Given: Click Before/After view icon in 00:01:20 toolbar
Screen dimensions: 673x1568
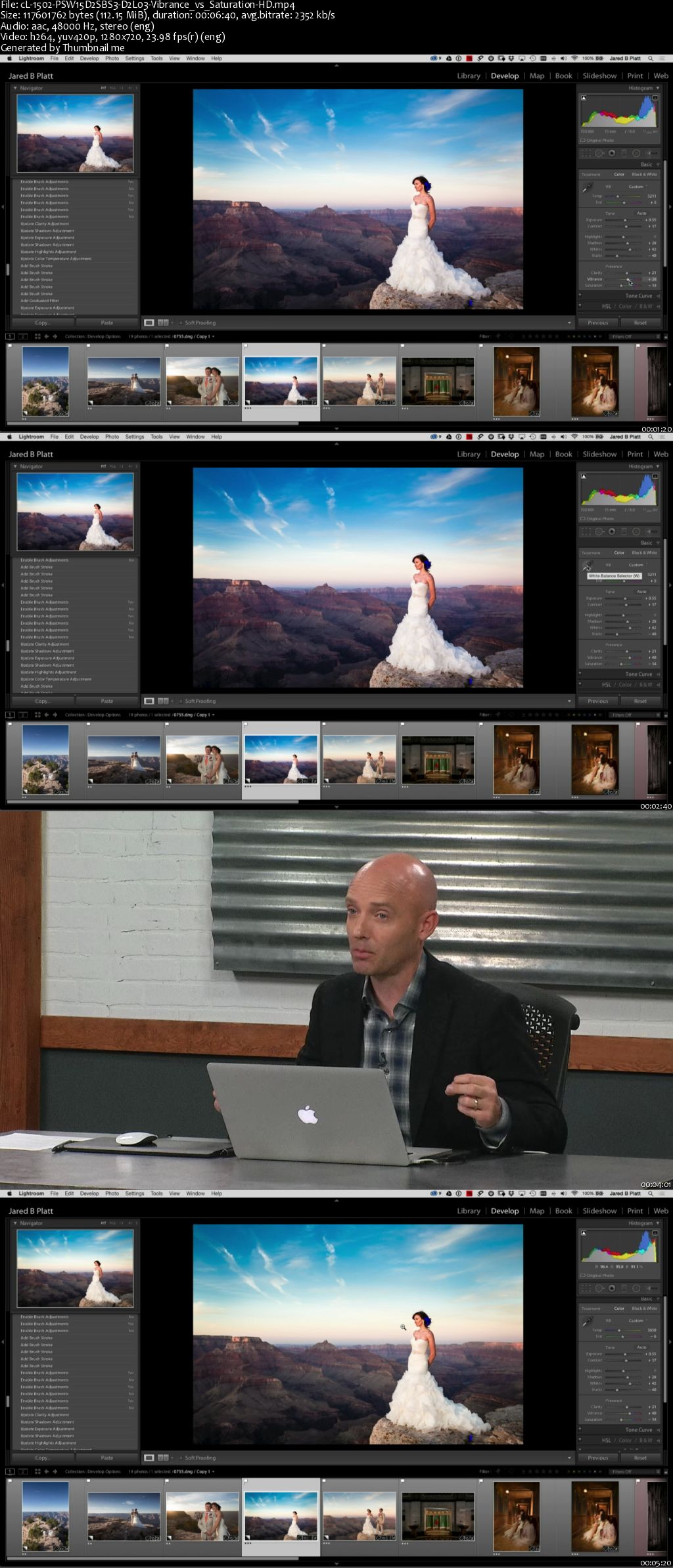Looking at the screenshot, I should click(x=163, y=323).
